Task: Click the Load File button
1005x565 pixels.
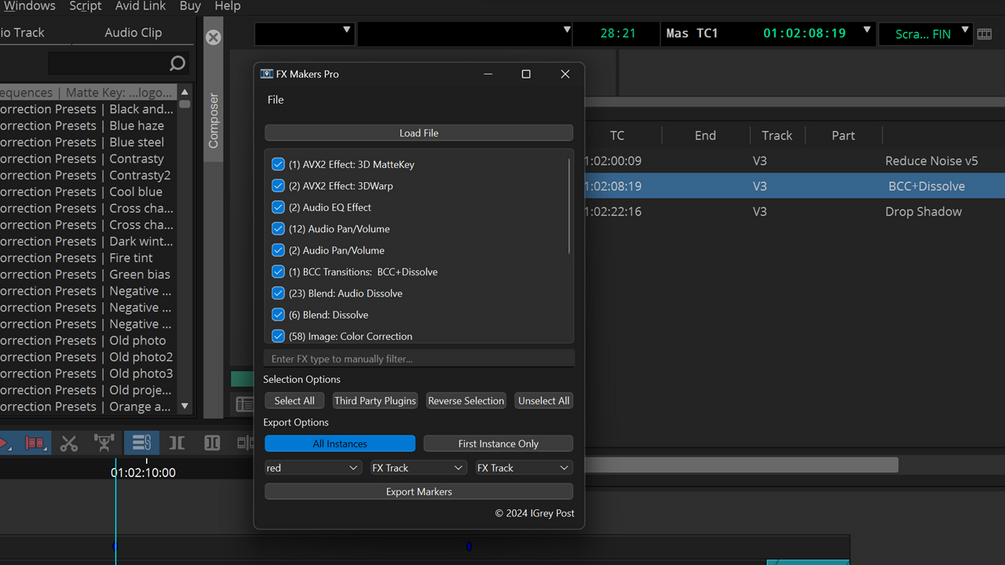Action: tap(419, 133)
